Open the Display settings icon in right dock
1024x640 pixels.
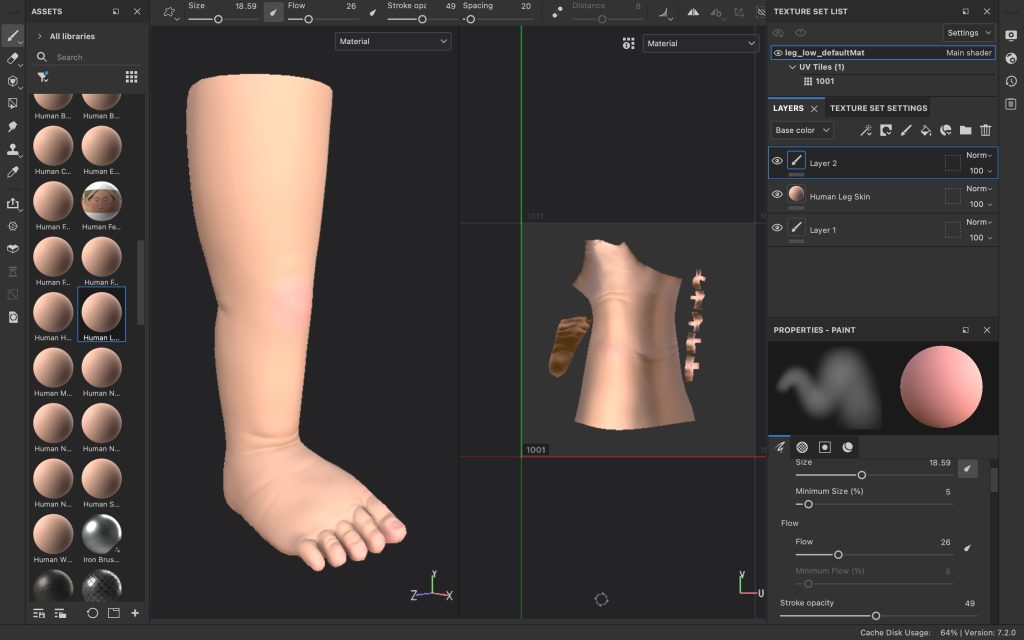pyautogui.click(x=1011, y=36)
